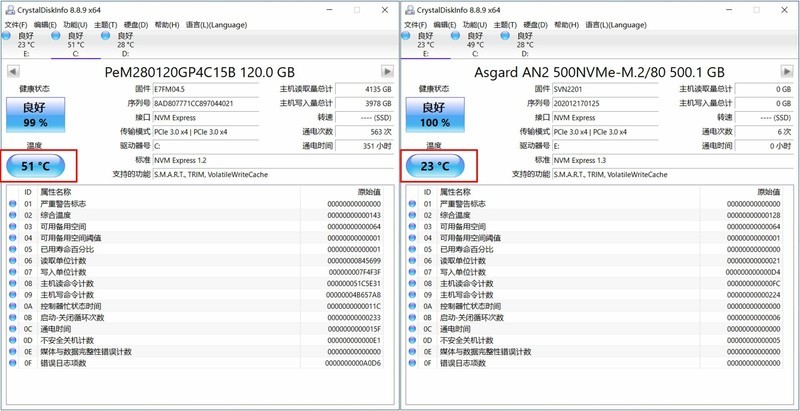
Task: Click status dot for 02 综合温度 in left window
Action: tap(12, 215)
